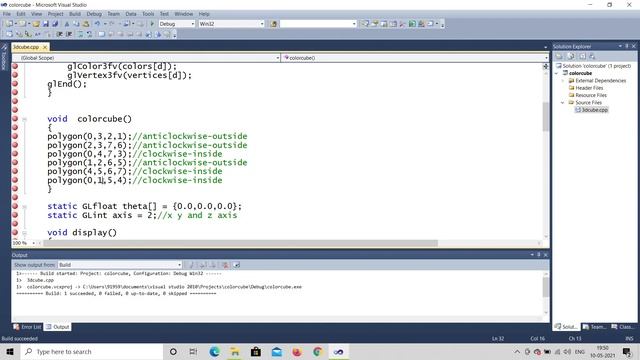Close the 3dcube.cpp editor tab

pos(45,47)
